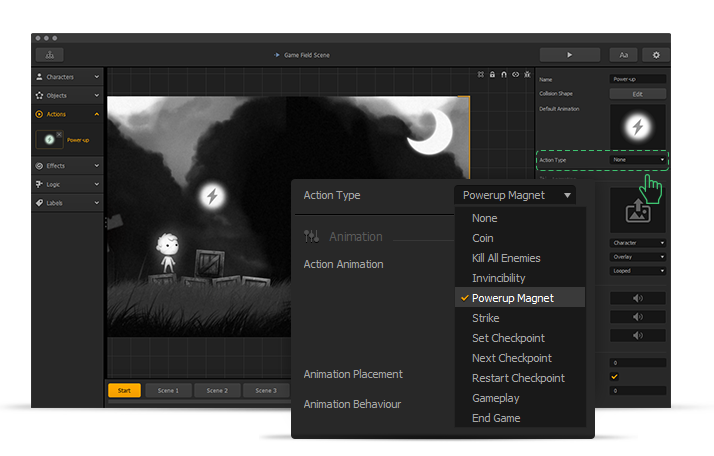Click the third speaker sound slot

point(638,335)
